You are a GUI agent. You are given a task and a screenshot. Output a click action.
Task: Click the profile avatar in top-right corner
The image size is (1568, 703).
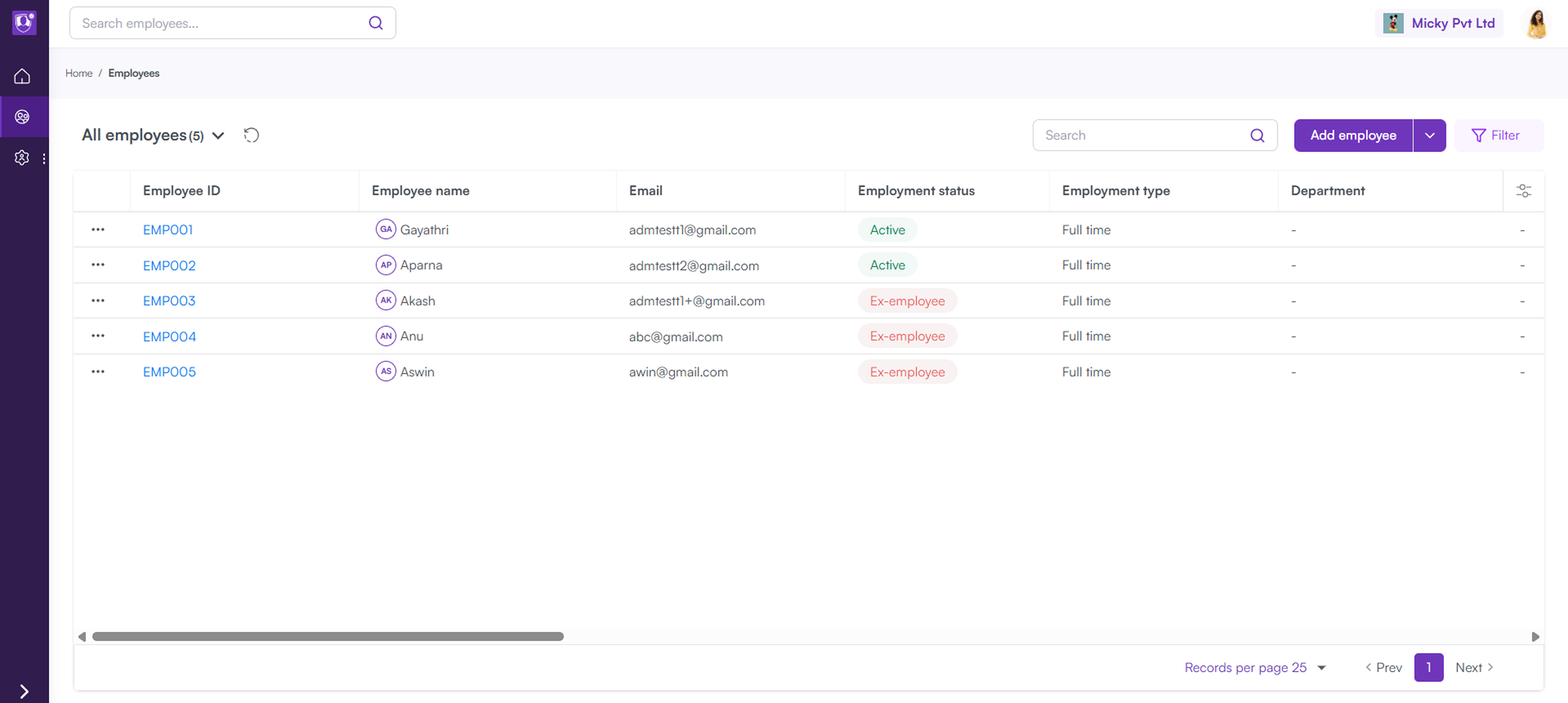click(1536, 22)
